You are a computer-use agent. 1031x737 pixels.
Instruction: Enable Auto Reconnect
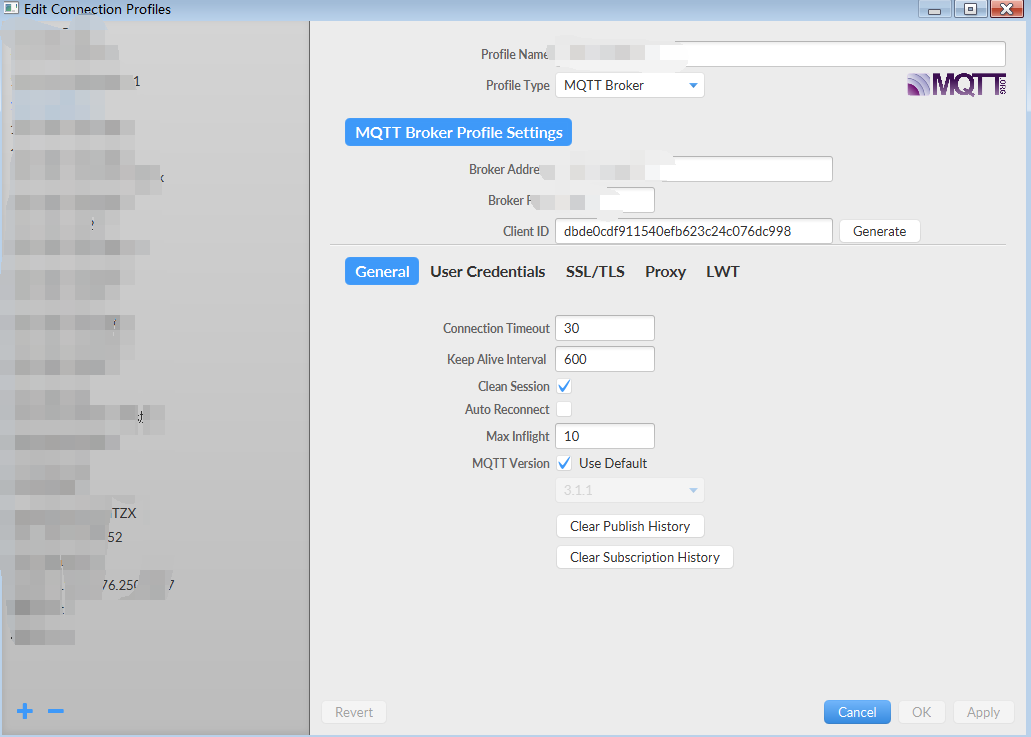pyautogui.click(x=564, y=408)
